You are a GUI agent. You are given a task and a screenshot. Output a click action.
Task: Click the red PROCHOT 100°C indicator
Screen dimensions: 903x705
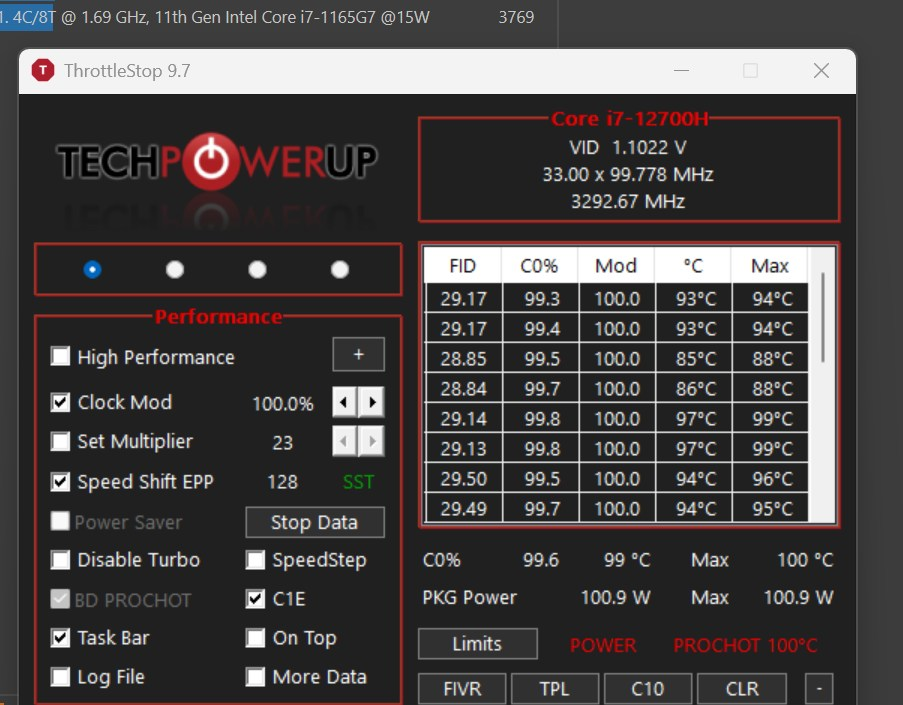point(745,645)
